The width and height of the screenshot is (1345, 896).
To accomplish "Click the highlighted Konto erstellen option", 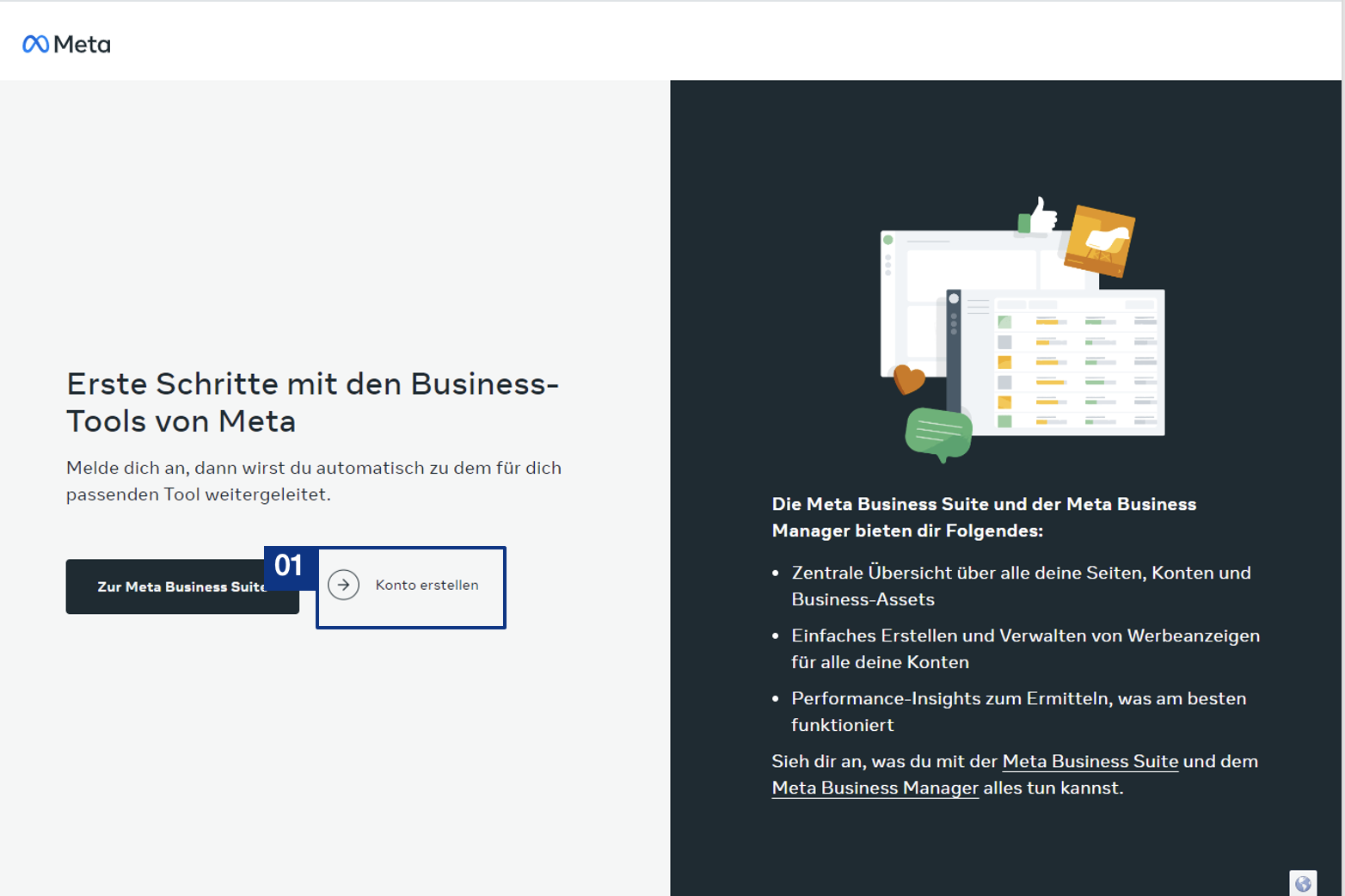I will pyautogui.click(x=411, y=586).
